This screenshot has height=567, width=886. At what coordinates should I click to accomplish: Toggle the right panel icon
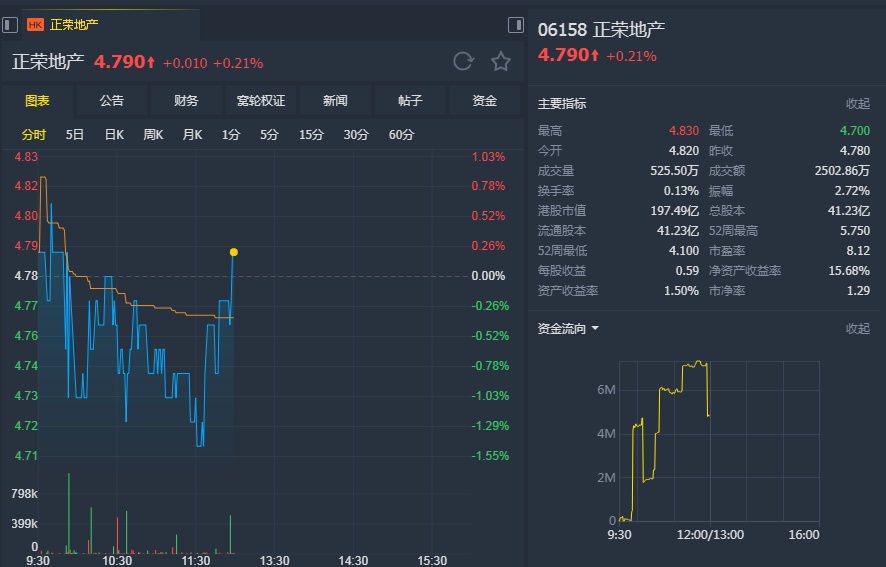[x=516, y=24]
